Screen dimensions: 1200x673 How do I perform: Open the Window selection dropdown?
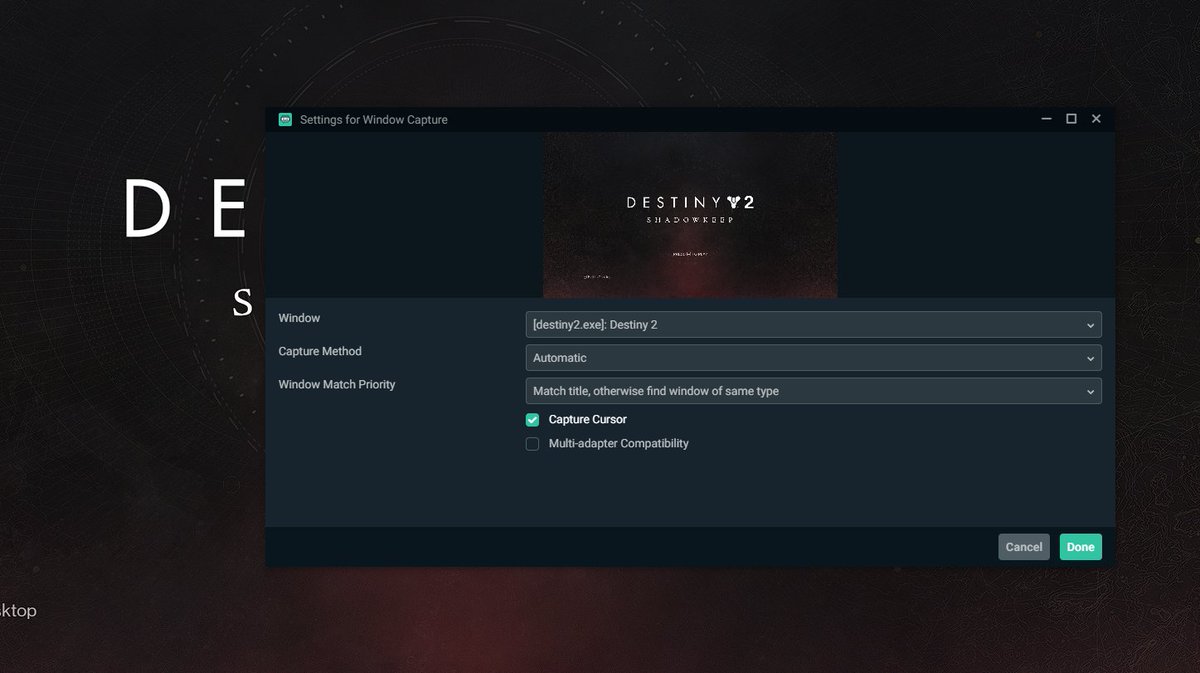click(x=813, y=324)
